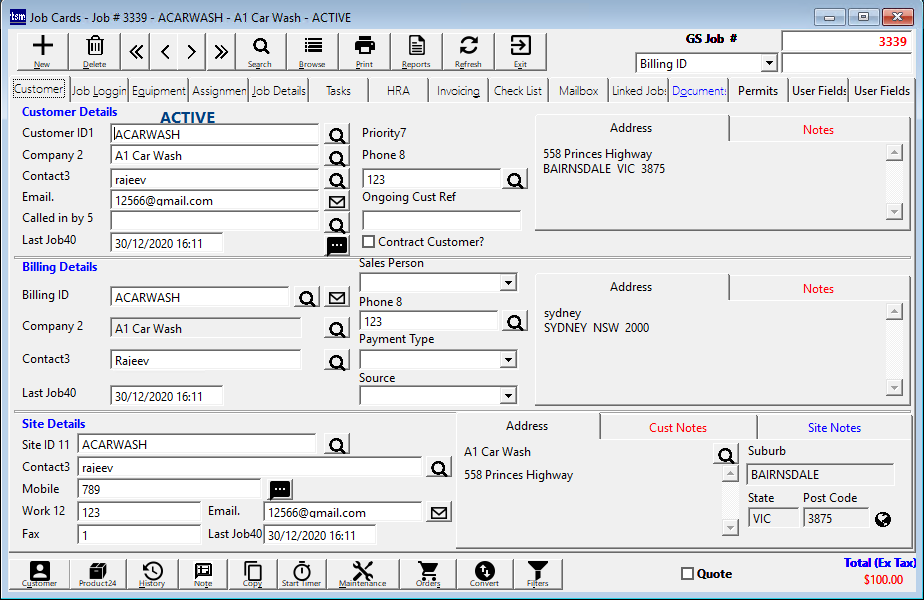The height and width of the screenshot is (600, 924).
Task: Open the Permits tab
Action: coord(757,90)
